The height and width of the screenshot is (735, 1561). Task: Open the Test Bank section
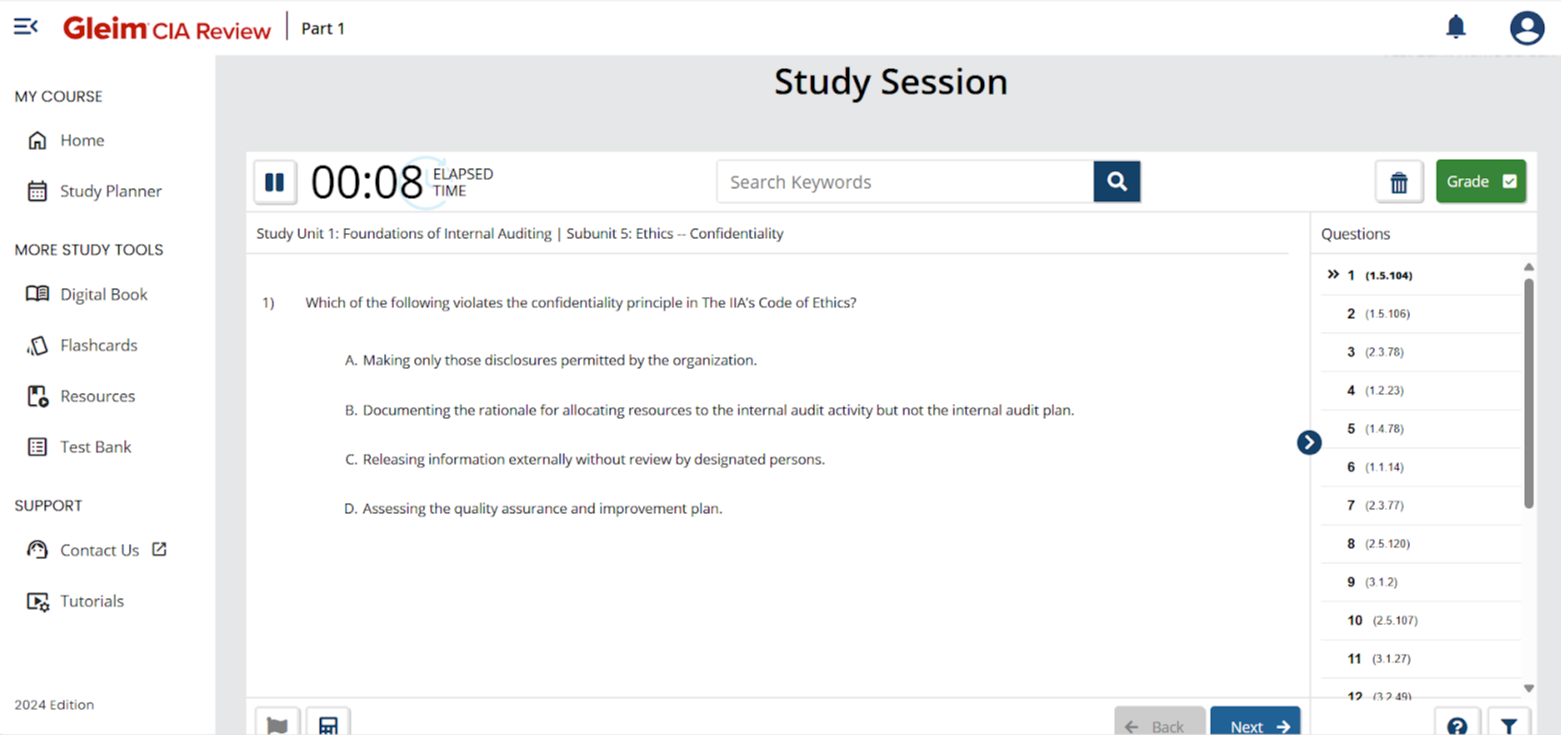coord(95,447)
